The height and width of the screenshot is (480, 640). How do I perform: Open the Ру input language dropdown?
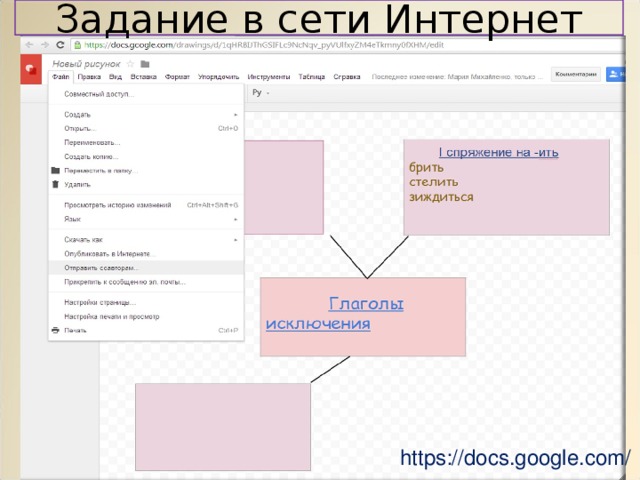[261, 93]
